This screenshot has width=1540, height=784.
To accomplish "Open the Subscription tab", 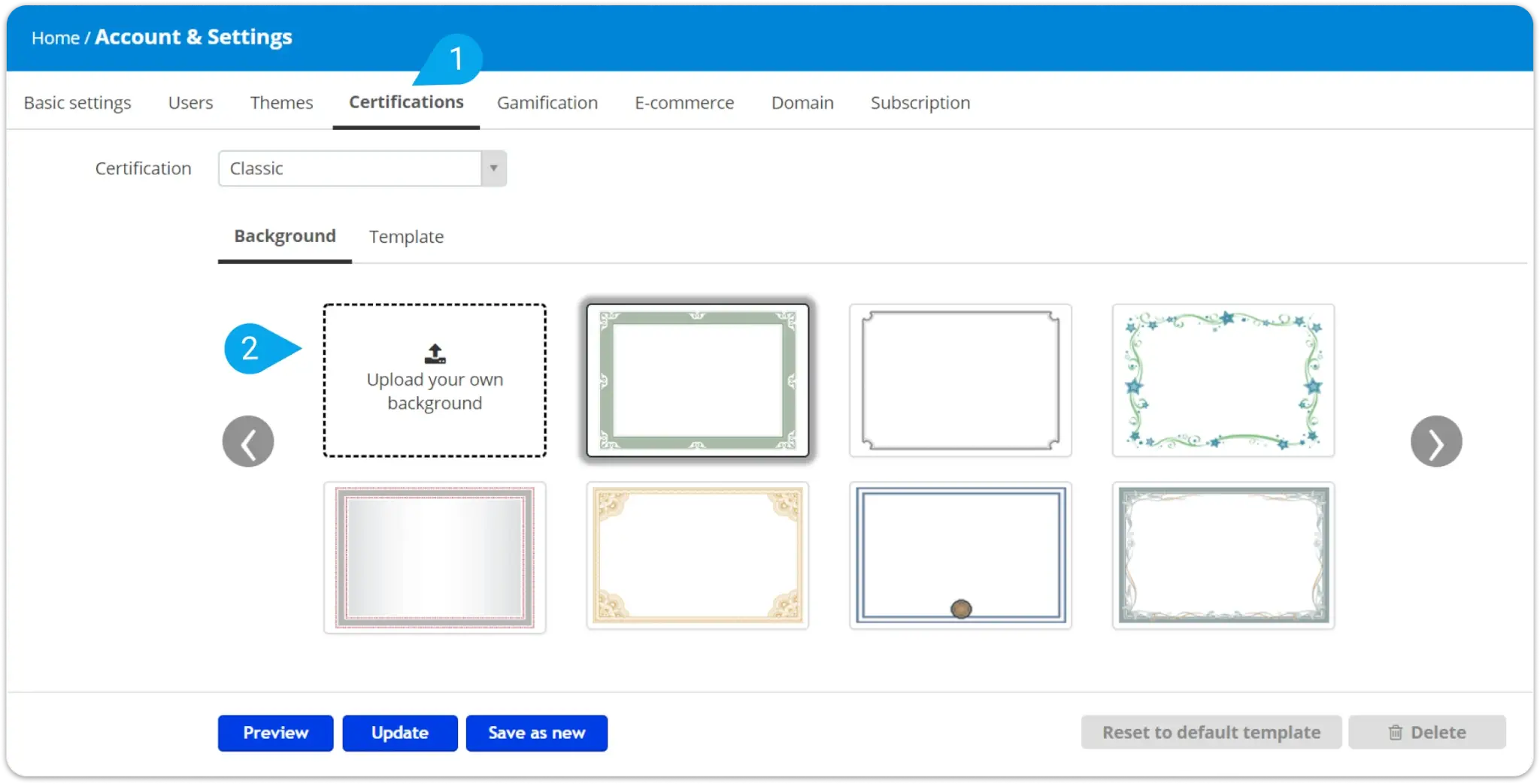I will (920, 103).
